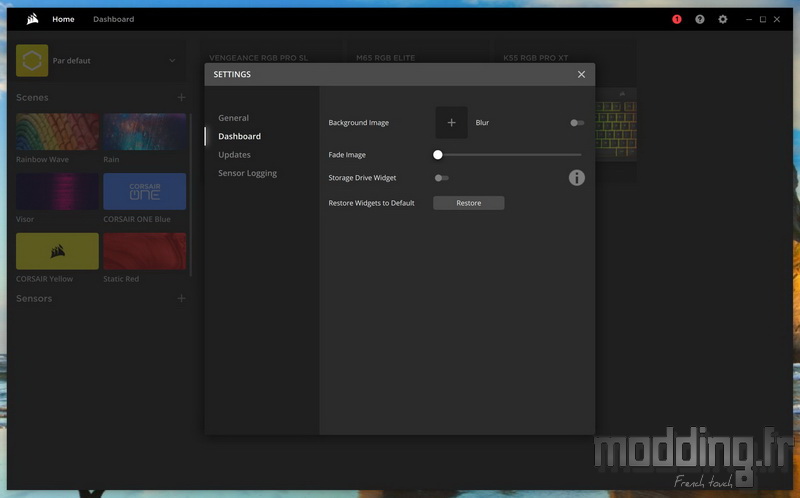Close the Settings dialog
The image size is (800, 498).
(x=581, y=74)
